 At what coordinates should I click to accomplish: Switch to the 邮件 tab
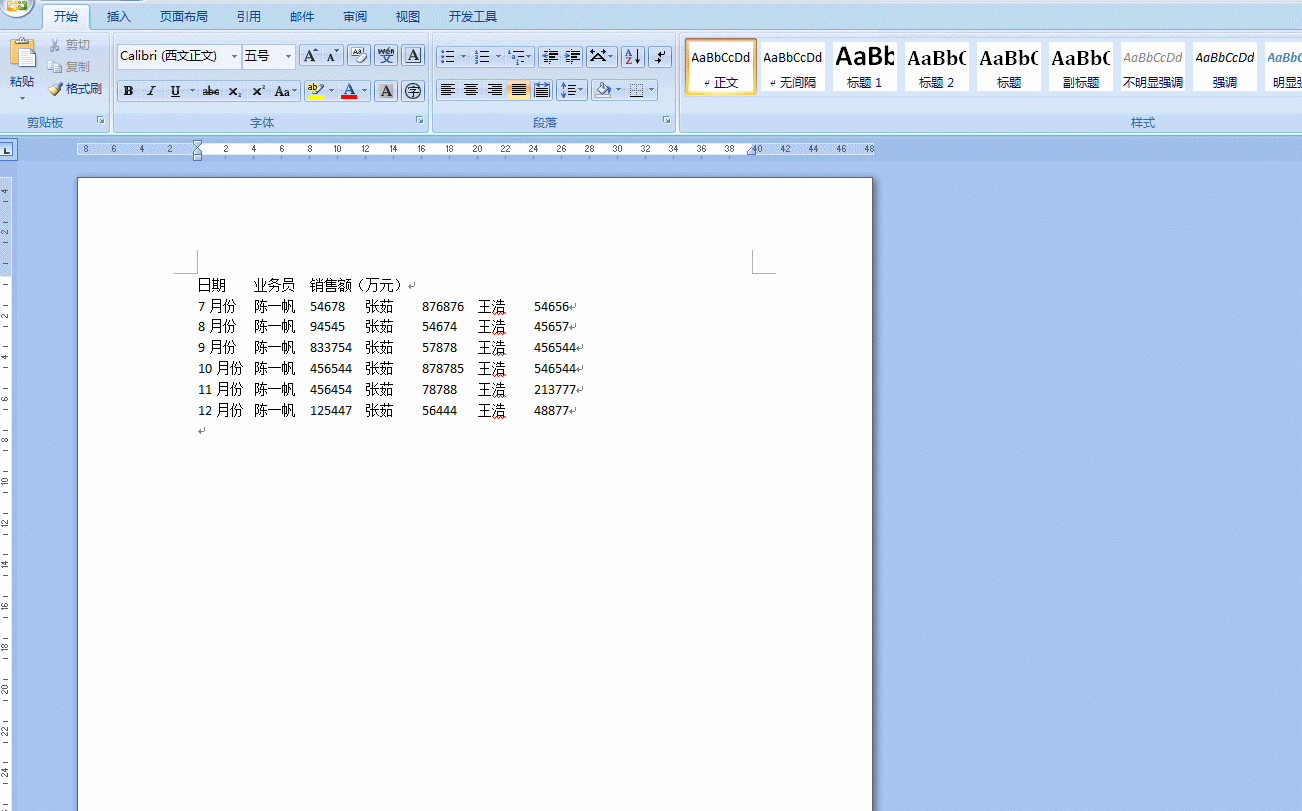(302, 17)
